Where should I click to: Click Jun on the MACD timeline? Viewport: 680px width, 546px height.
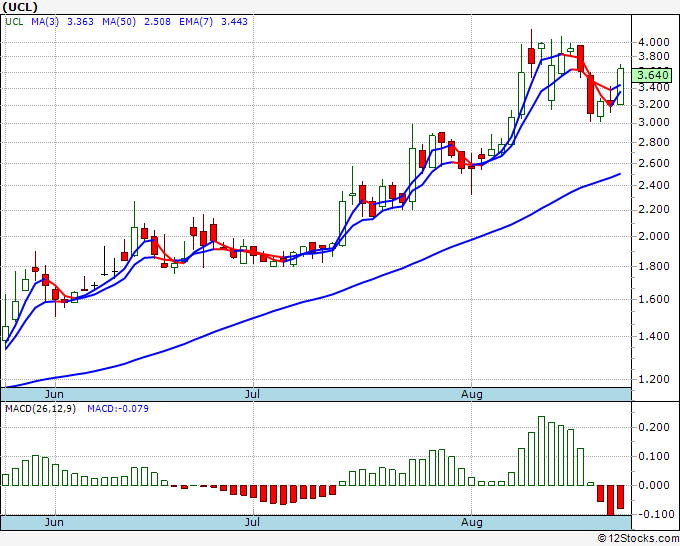click(x=54, y=522)
